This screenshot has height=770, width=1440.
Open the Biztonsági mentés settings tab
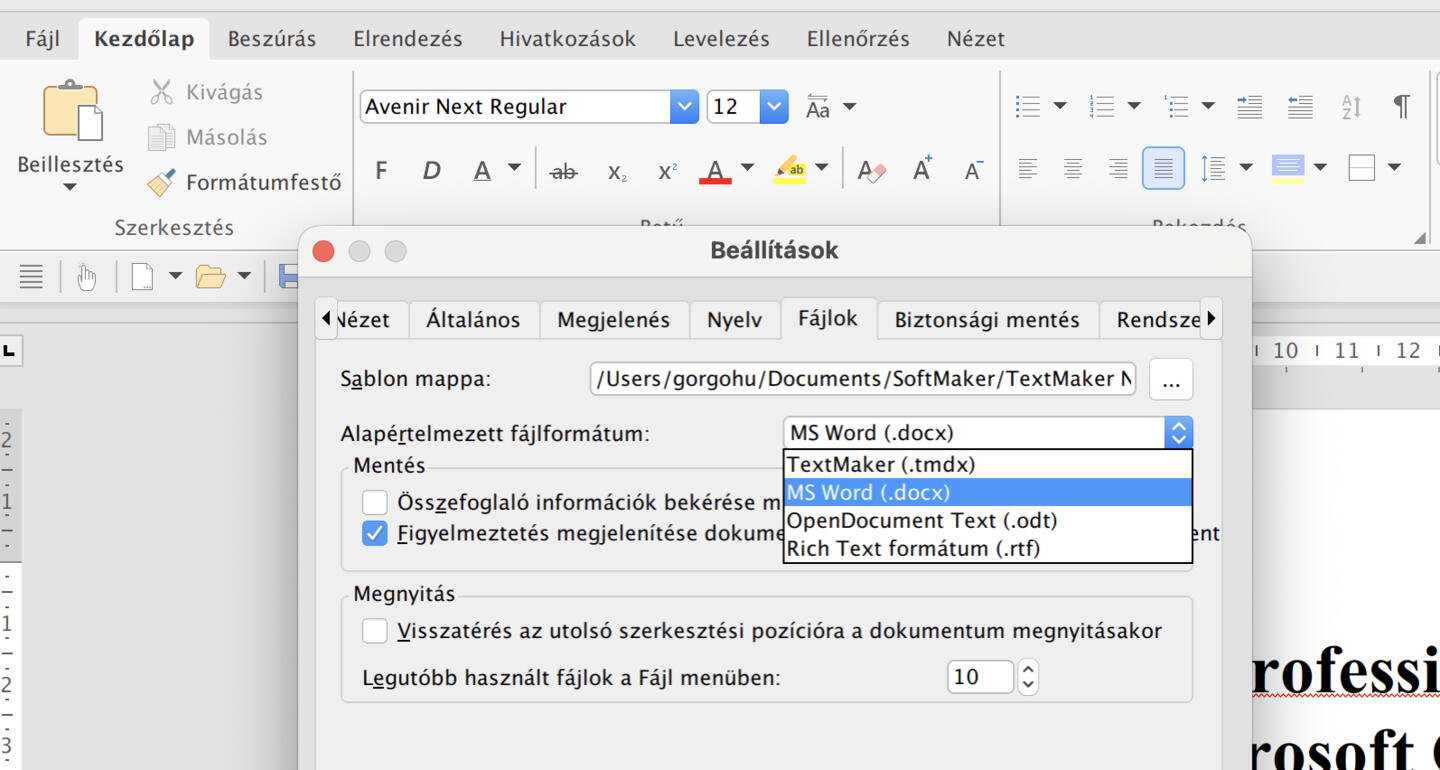point(987,320)
